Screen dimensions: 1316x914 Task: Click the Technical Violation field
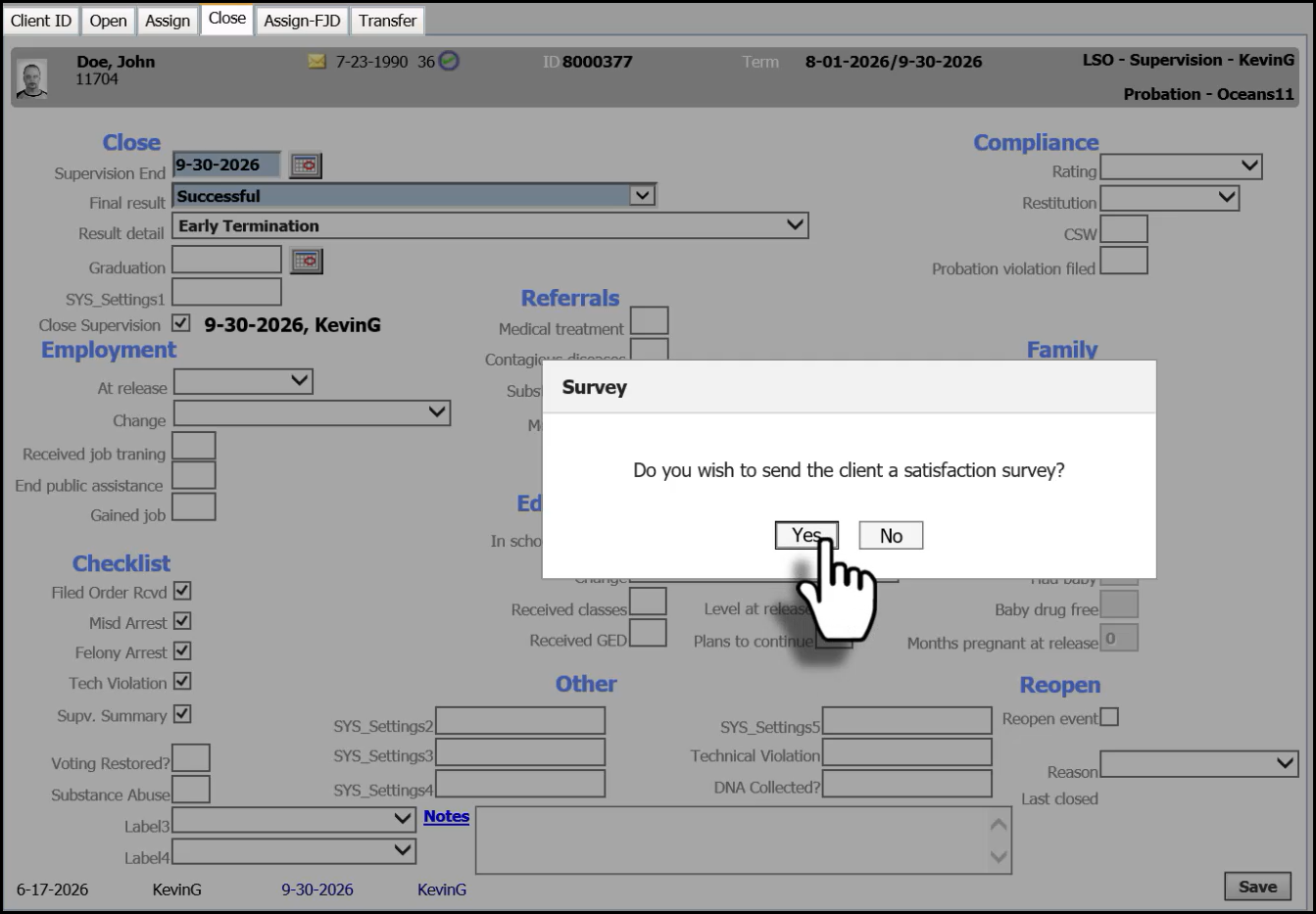(907, 751)
